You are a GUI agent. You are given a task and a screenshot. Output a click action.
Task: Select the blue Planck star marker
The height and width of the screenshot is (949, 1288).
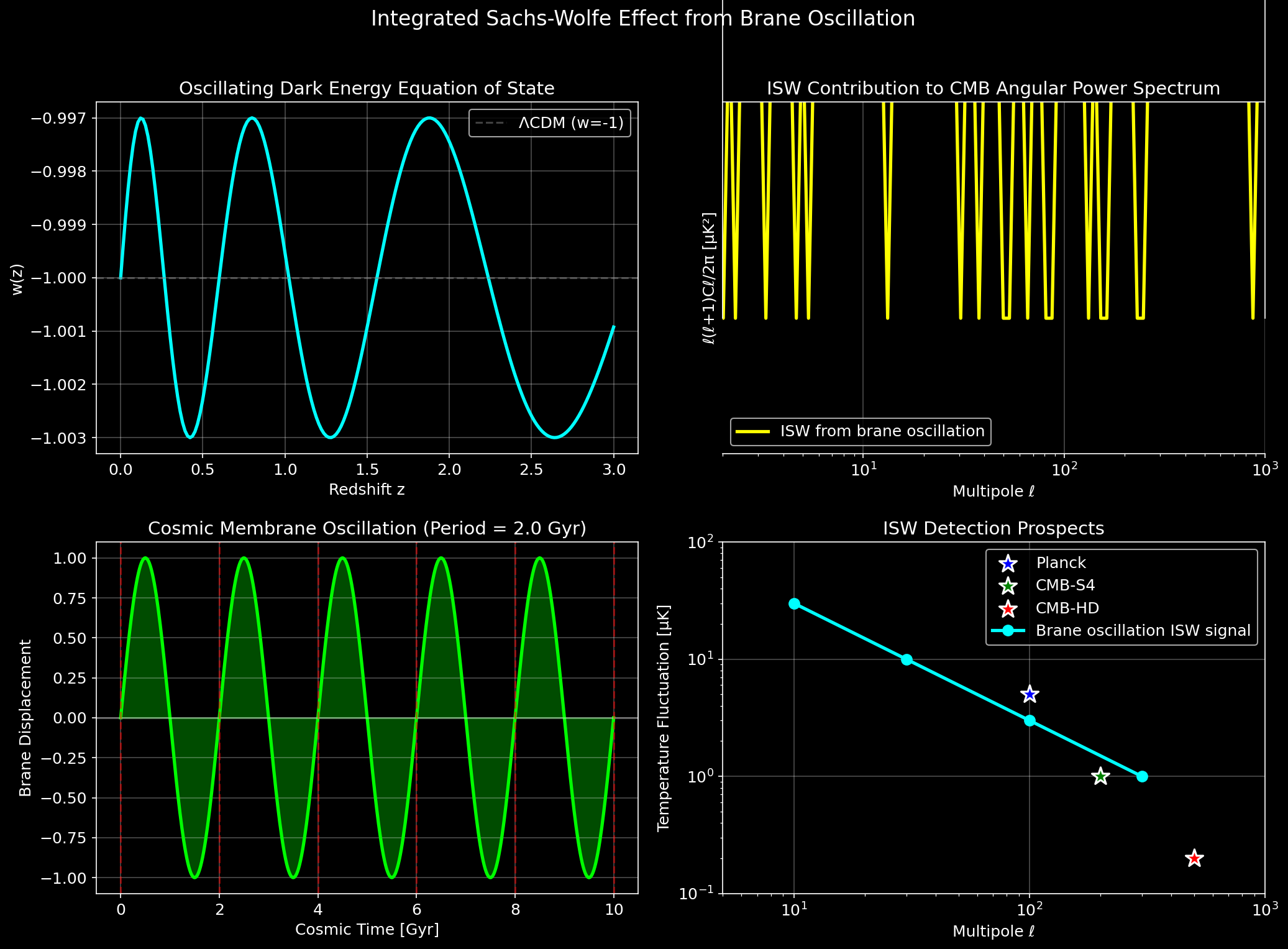point(1030,694)
